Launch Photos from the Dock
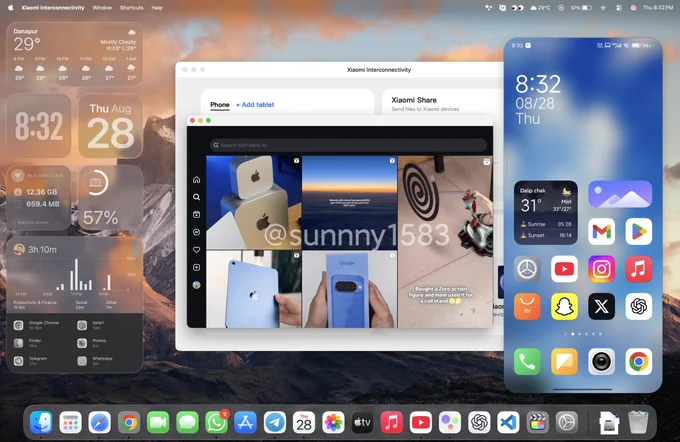The width and height of the screenshot is (680, 442). (333, 422)
